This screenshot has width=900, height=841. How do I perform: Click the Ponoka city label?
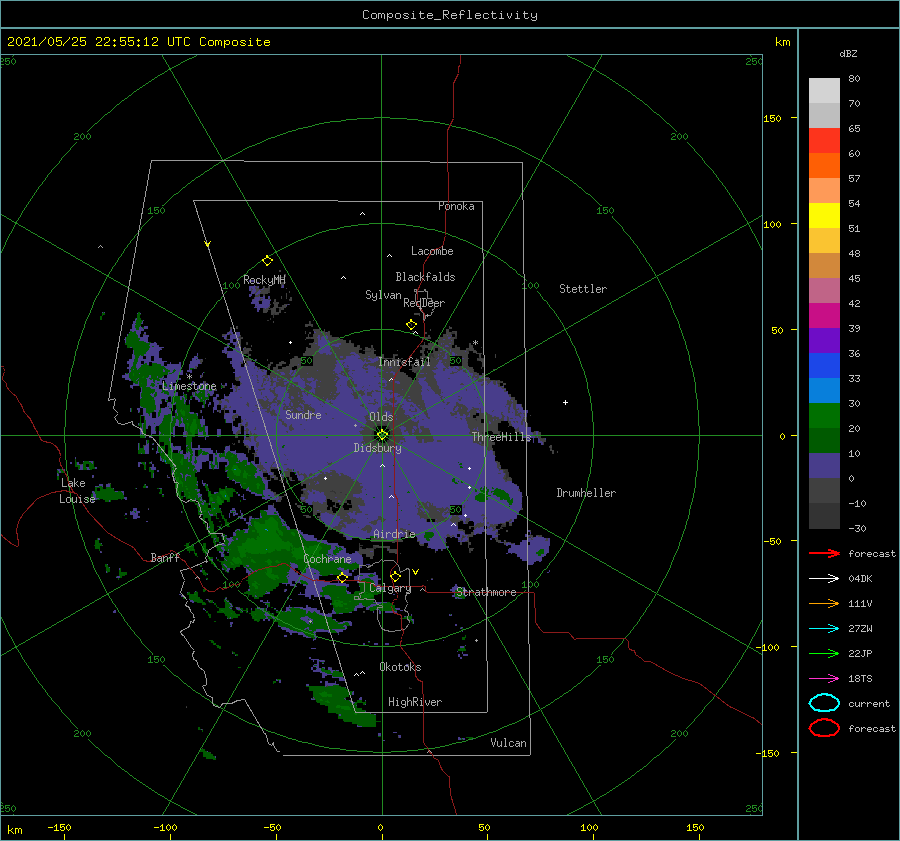pos(456,206)
